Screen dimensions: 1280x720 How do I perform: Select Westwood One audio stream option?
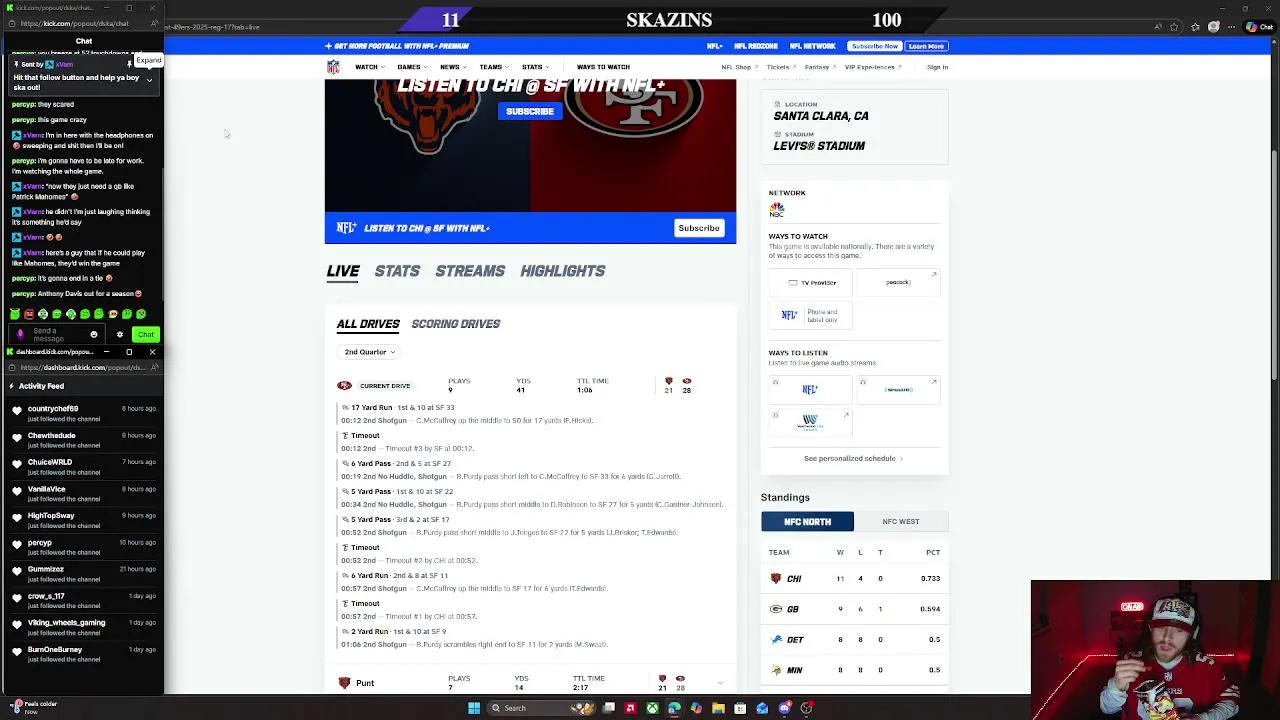(810, 422)
